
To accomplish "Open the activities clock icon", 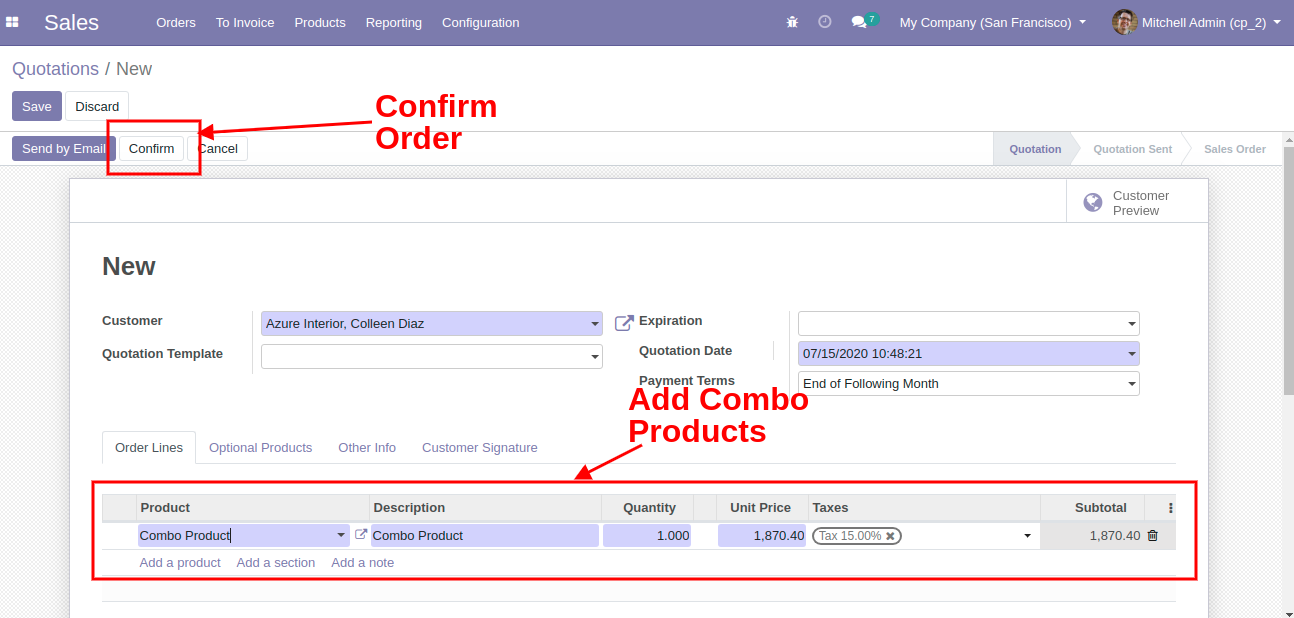I will [825, 22].
